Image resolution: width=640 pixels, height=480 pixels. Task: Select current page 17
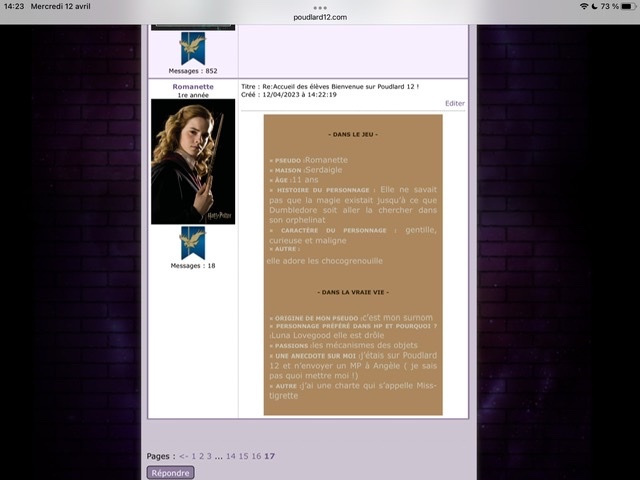269,456
